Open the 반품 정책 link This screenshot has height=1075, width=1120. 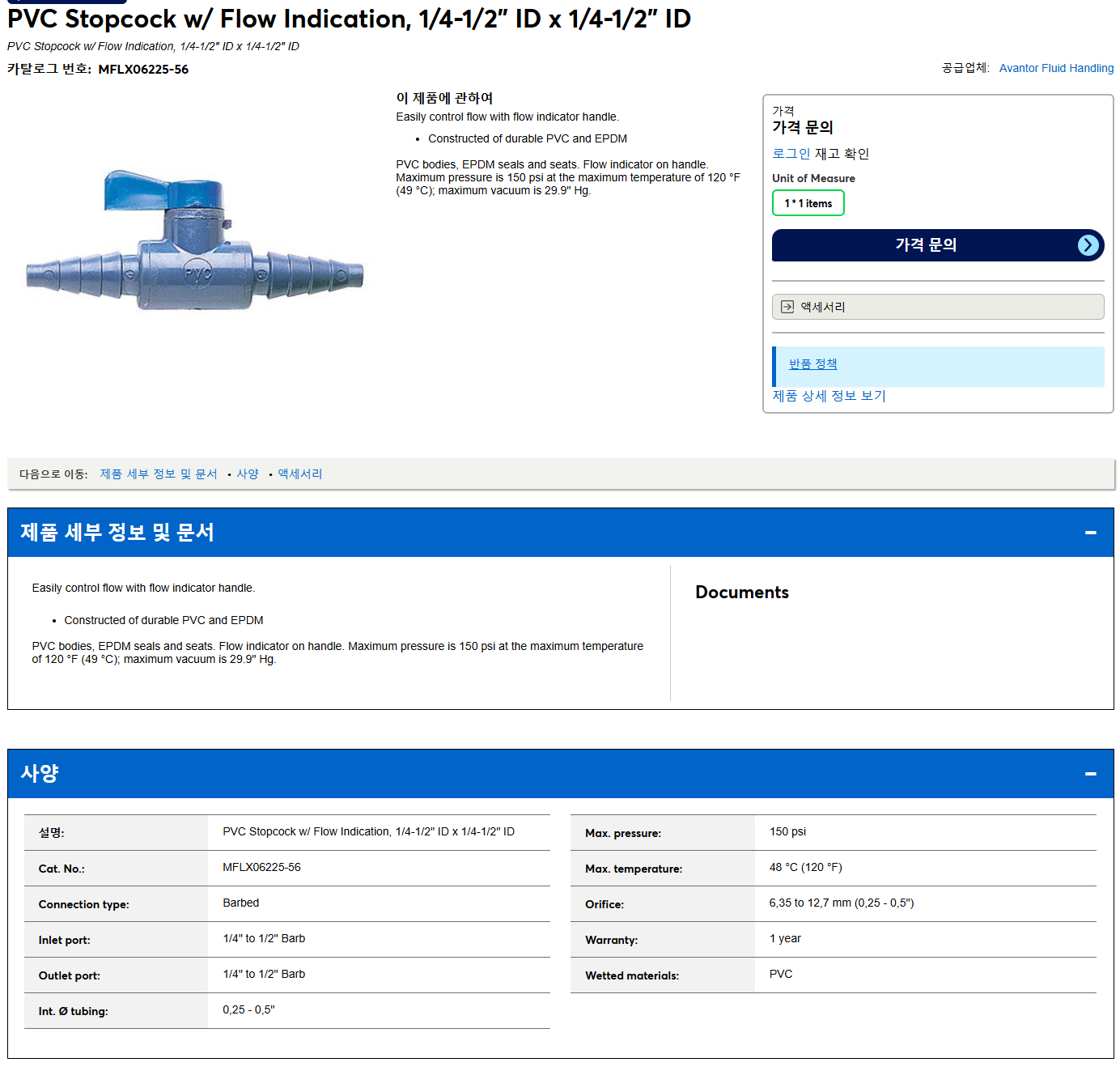pos(813,364)
